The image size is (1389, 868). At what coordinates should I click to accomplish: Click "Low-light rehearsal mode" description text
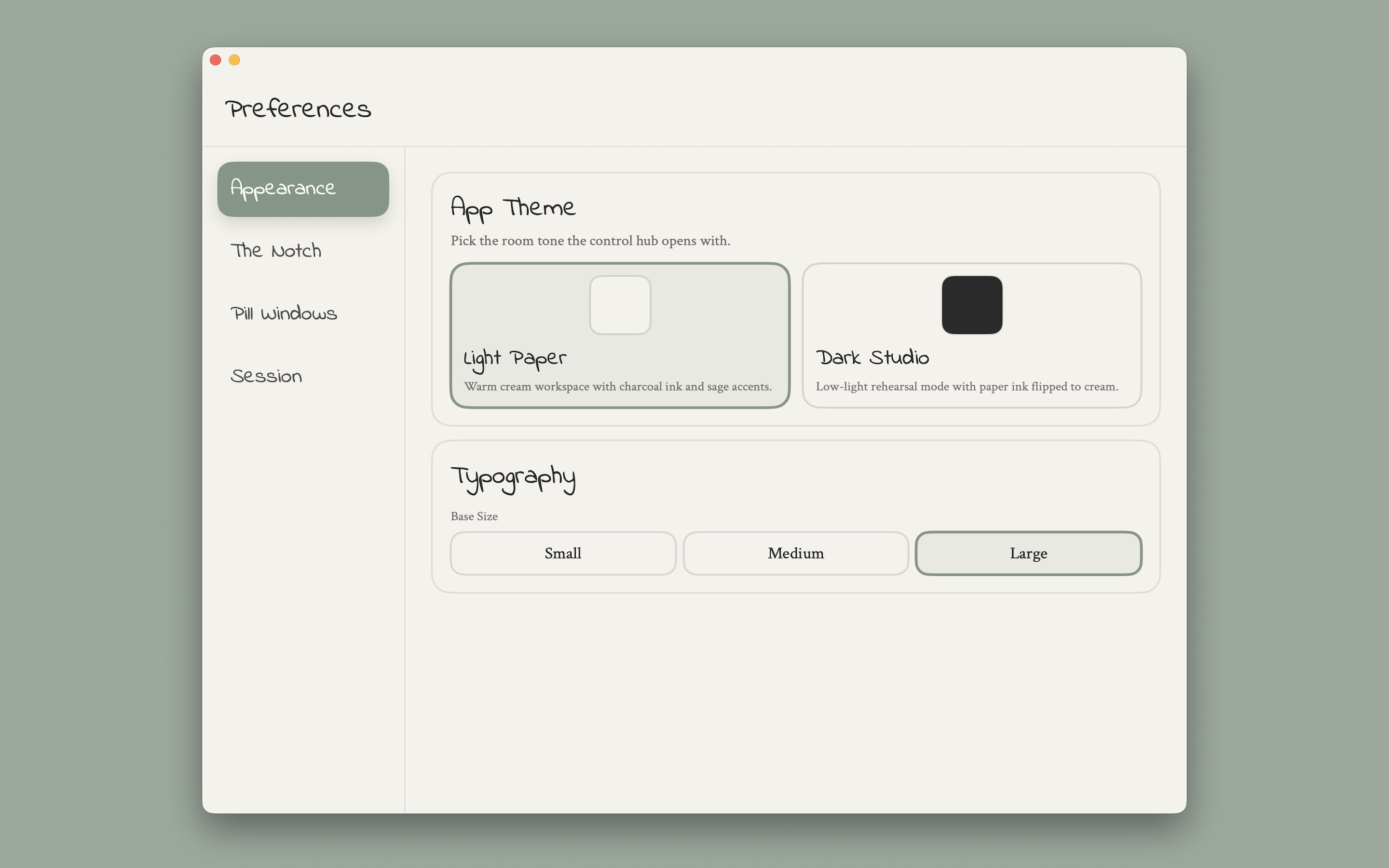[967, 386]
